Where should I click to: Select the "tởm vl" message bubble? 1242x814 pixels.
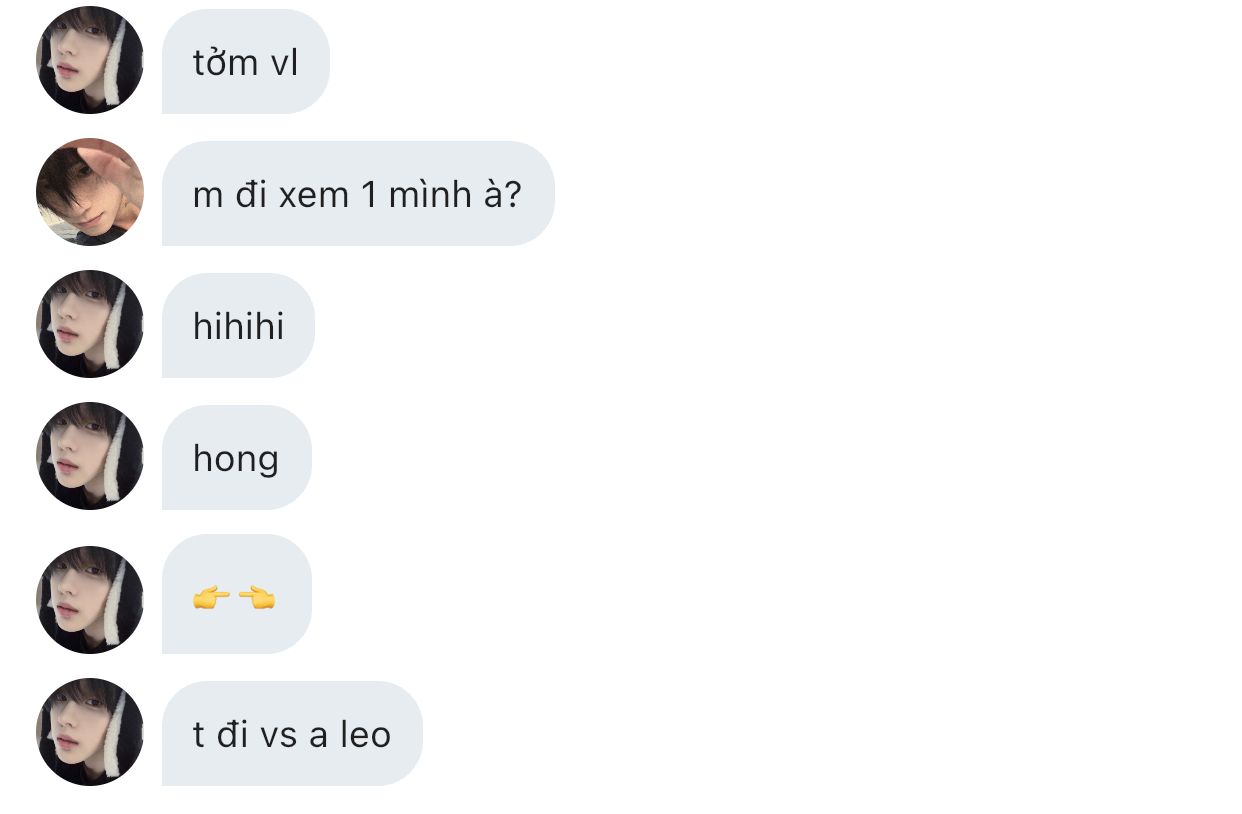point(245,62)
